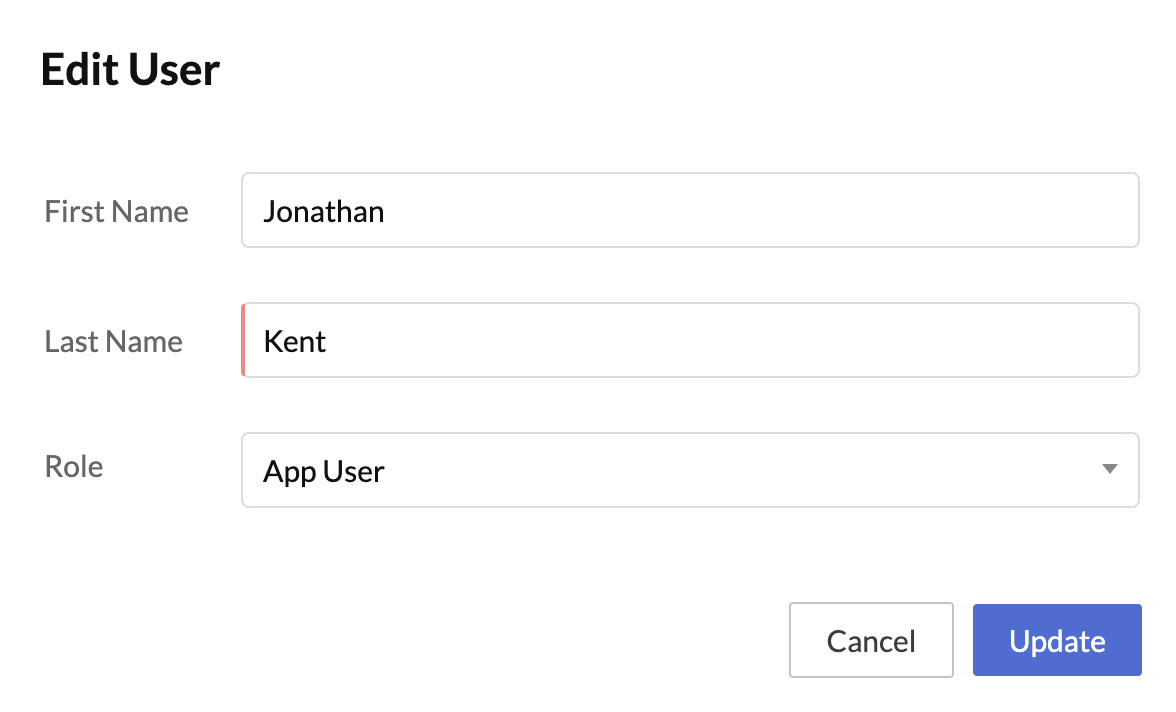1176x712 pixels.
Task: Click the Role label
Action: pyautogui.click(x=73, y=466)
